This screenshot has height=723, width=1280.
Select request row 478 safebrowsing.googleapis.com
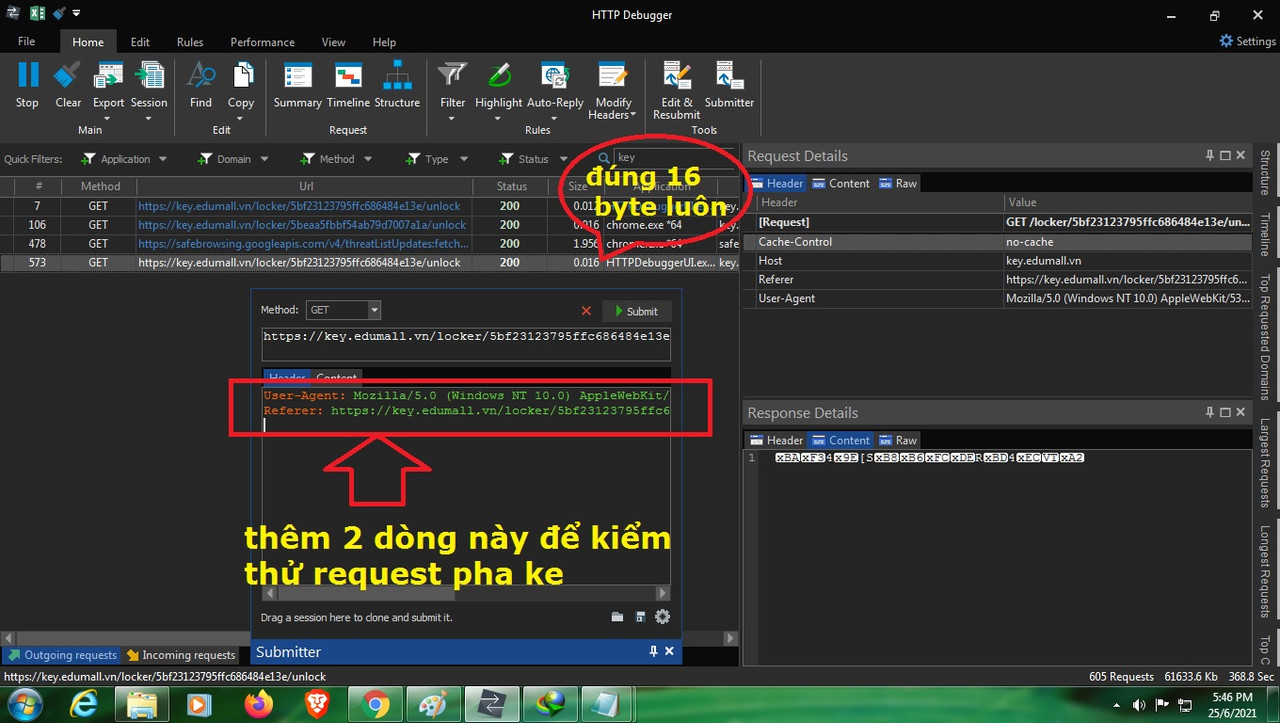[x=371, y=243]
